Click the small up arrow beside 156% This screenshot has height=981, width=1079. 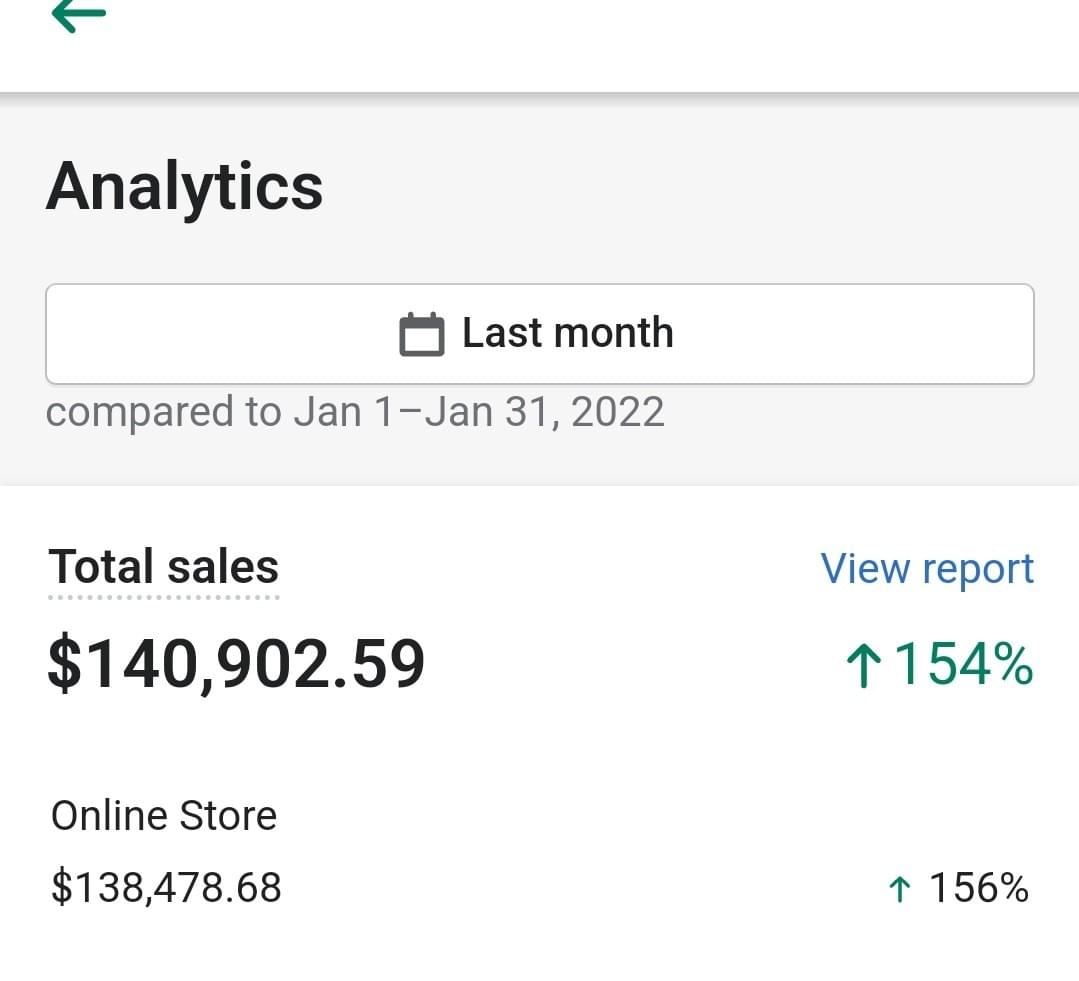tap(899, 888)
